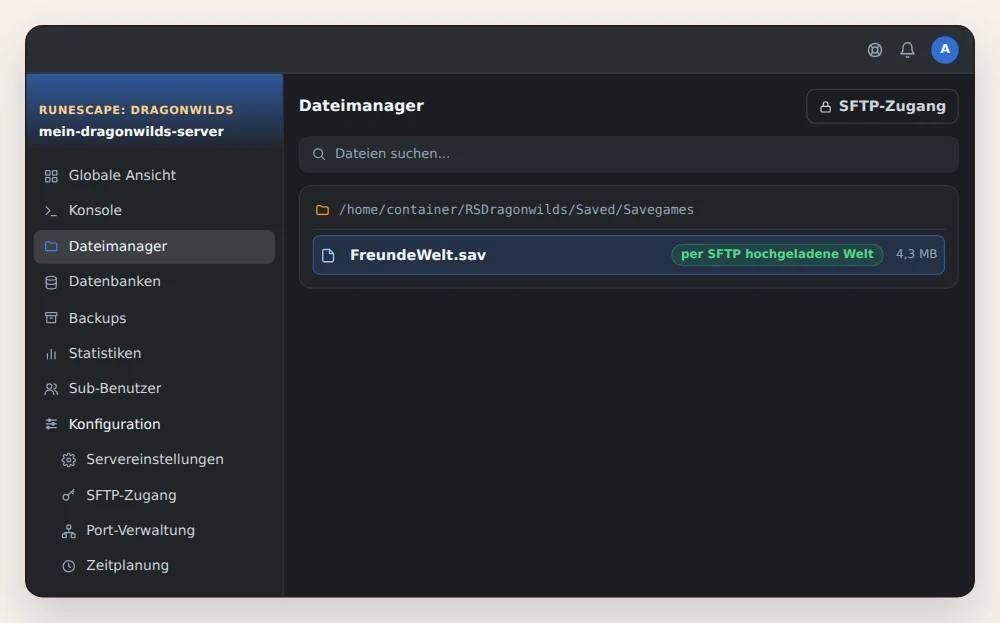Click the Port-Verwaltung network icon
Screen dimensions: 1000x623
pyautogui.click(x=69, y=531)
